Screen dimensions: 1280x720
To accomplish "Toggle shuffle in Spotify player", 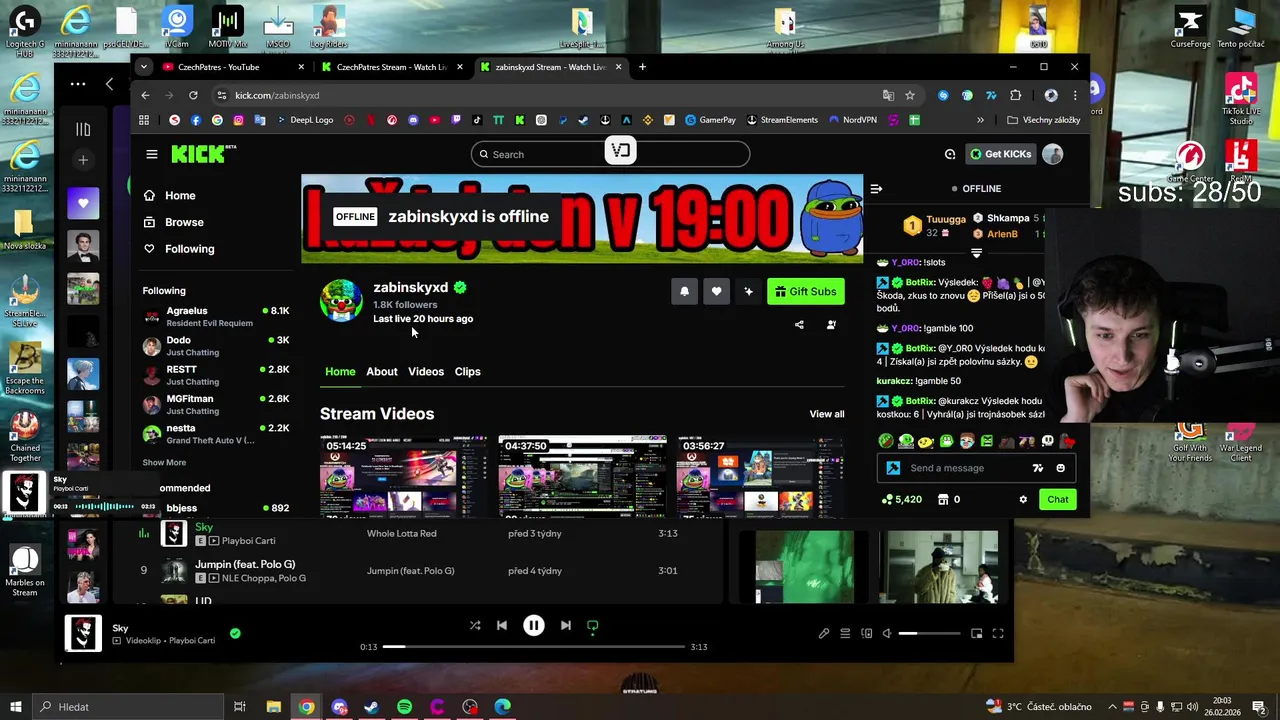I will [475, 626].
